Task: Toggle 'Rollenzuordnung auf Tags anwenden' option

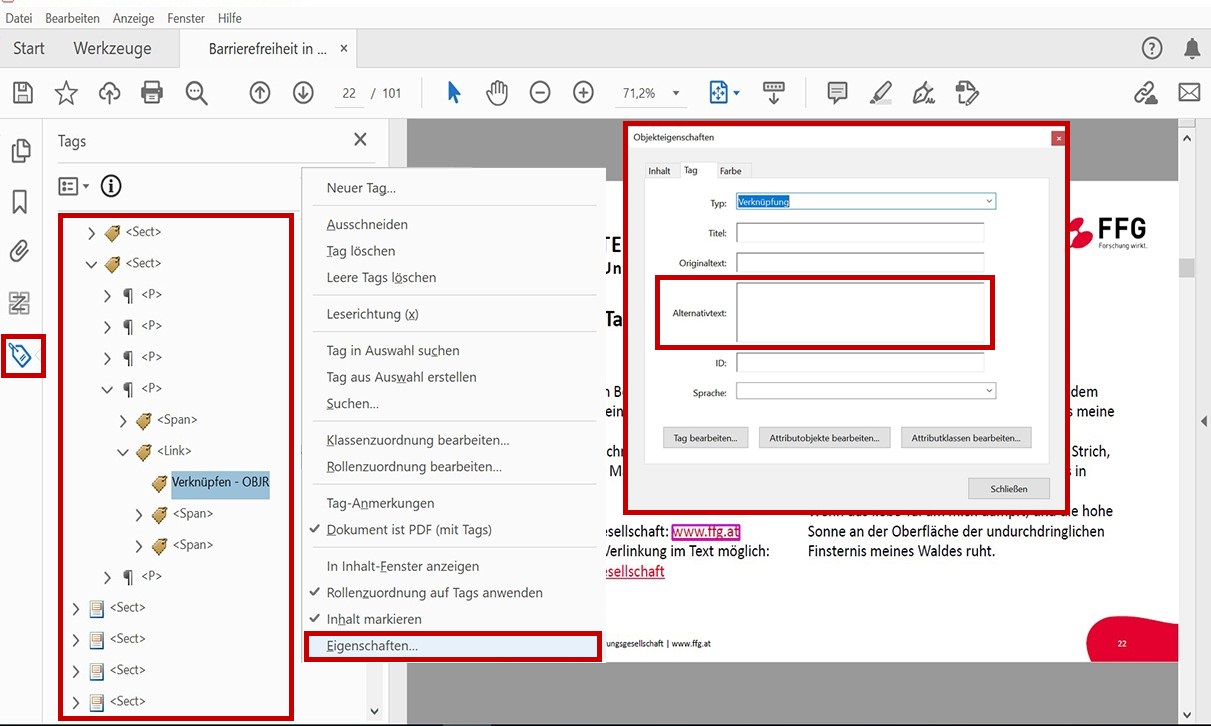Action: 434,592
